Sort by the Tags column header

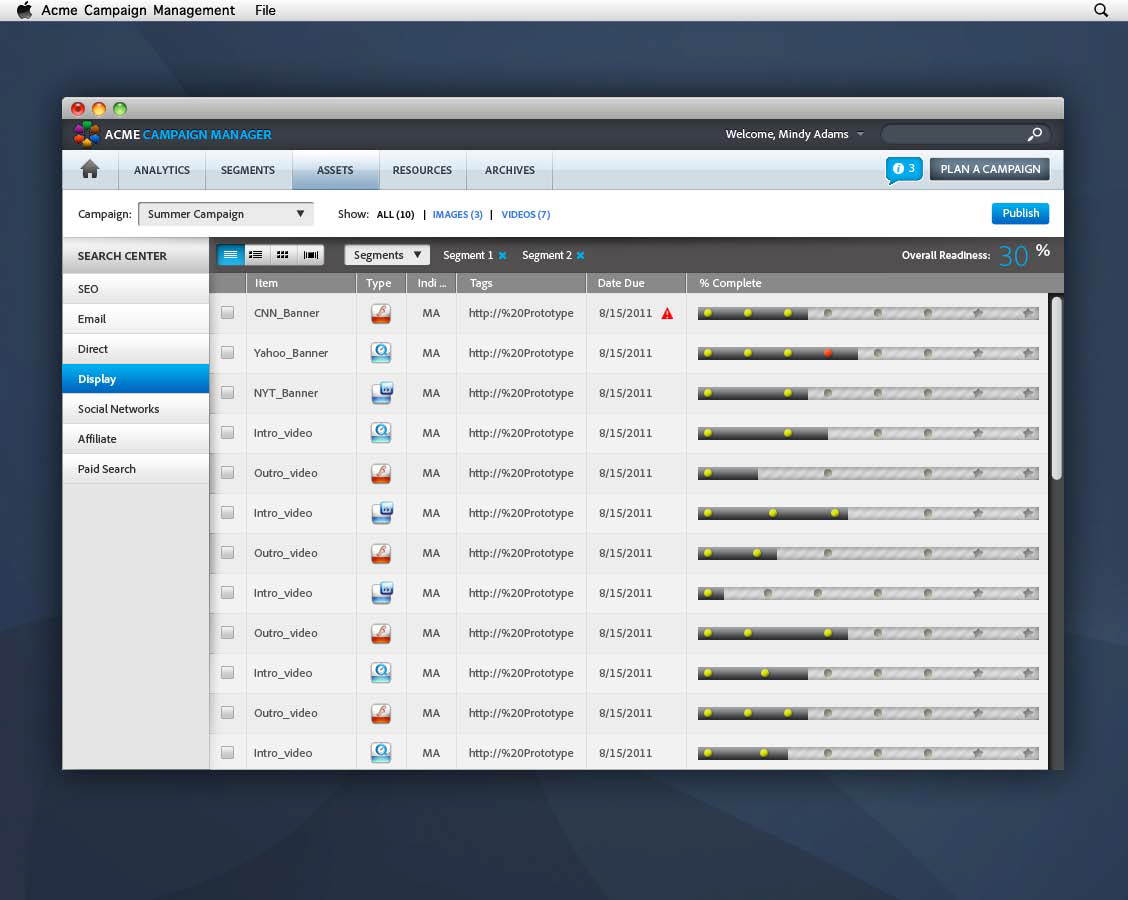pos(522,283)
